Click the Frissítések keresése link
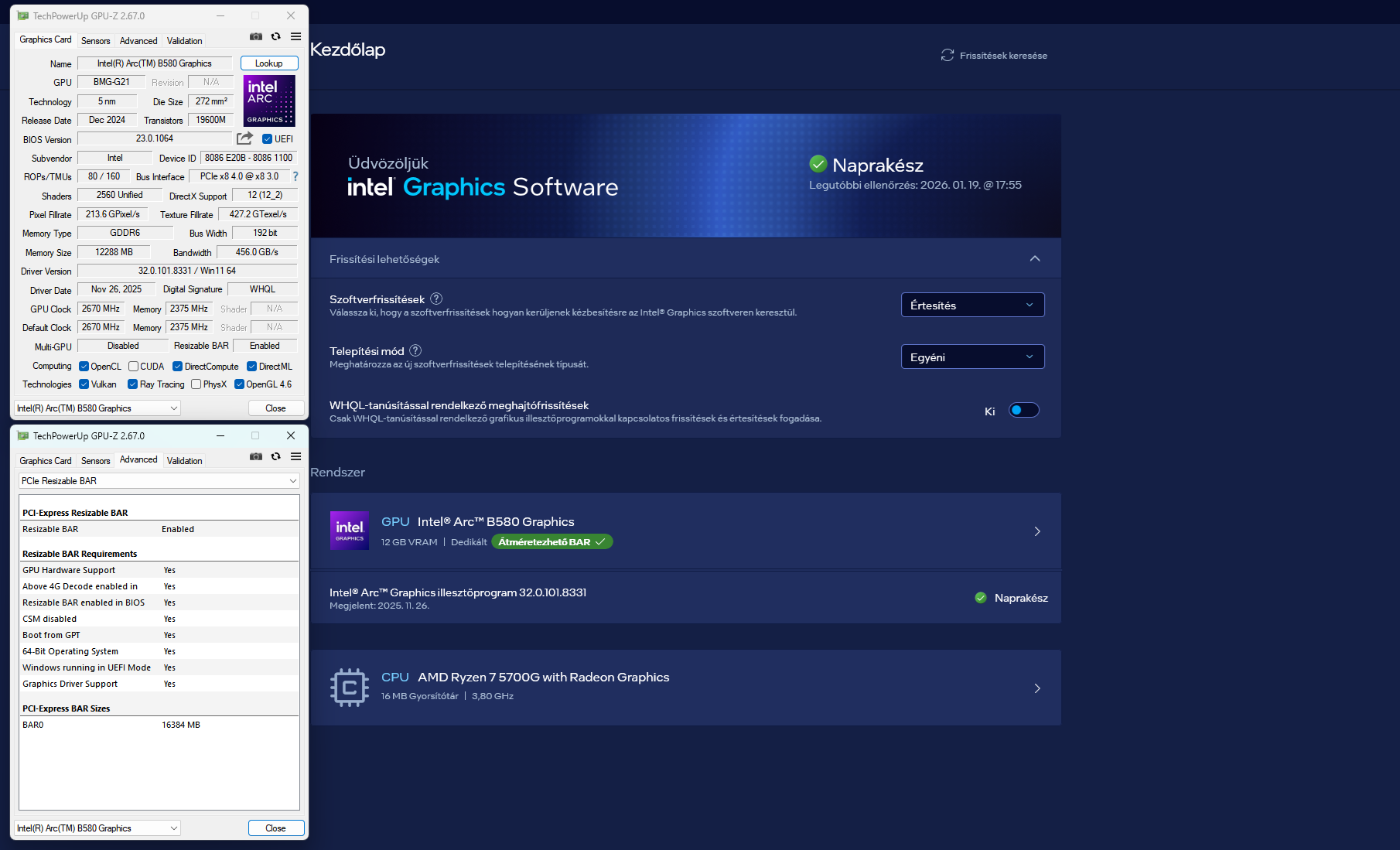Image resolution: width=1400 pixels, height=850 pixels. tap(1003, 56)
